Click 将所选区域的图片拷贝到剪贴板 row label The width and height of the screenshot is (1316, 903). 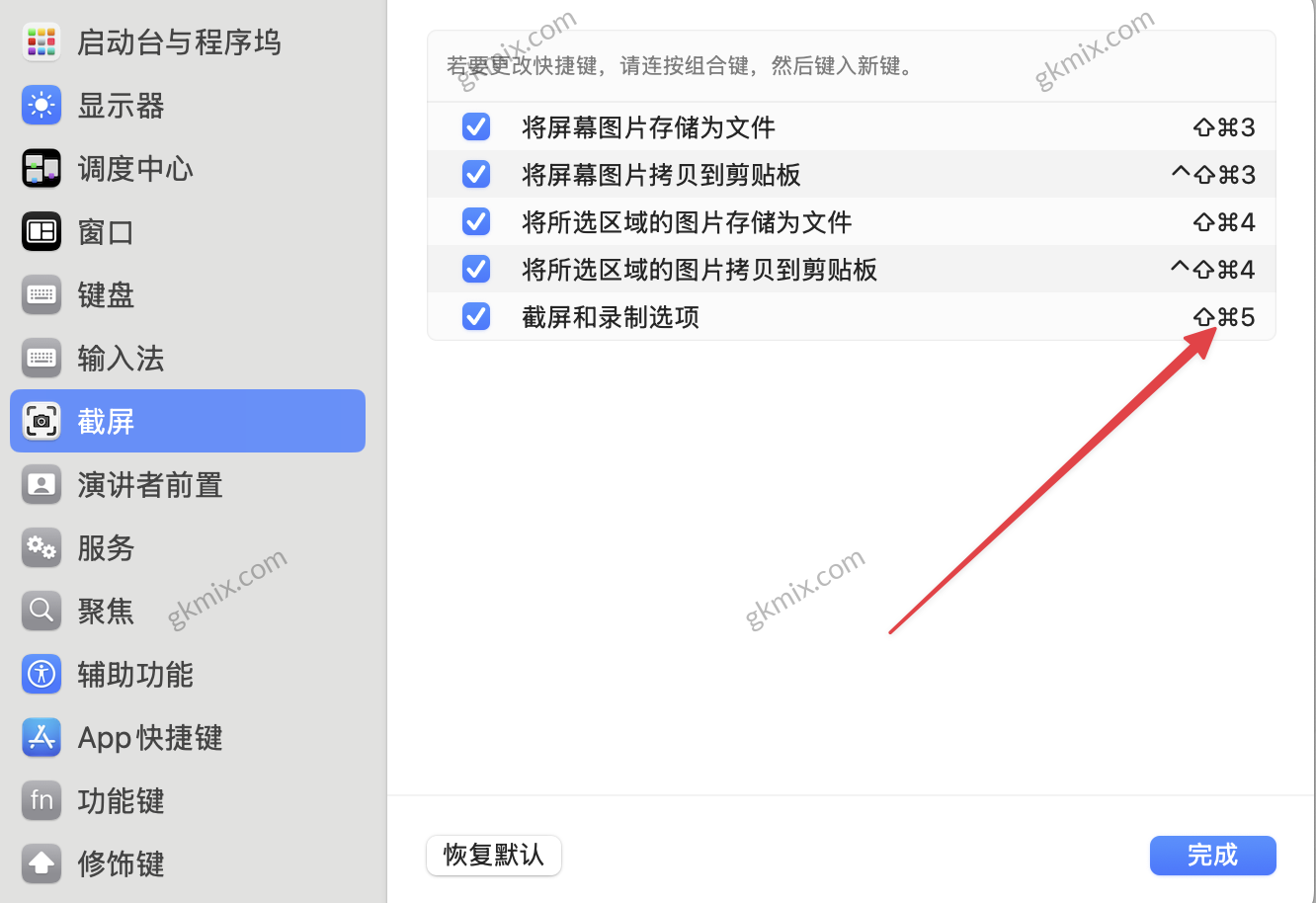(x=699, y=270)
